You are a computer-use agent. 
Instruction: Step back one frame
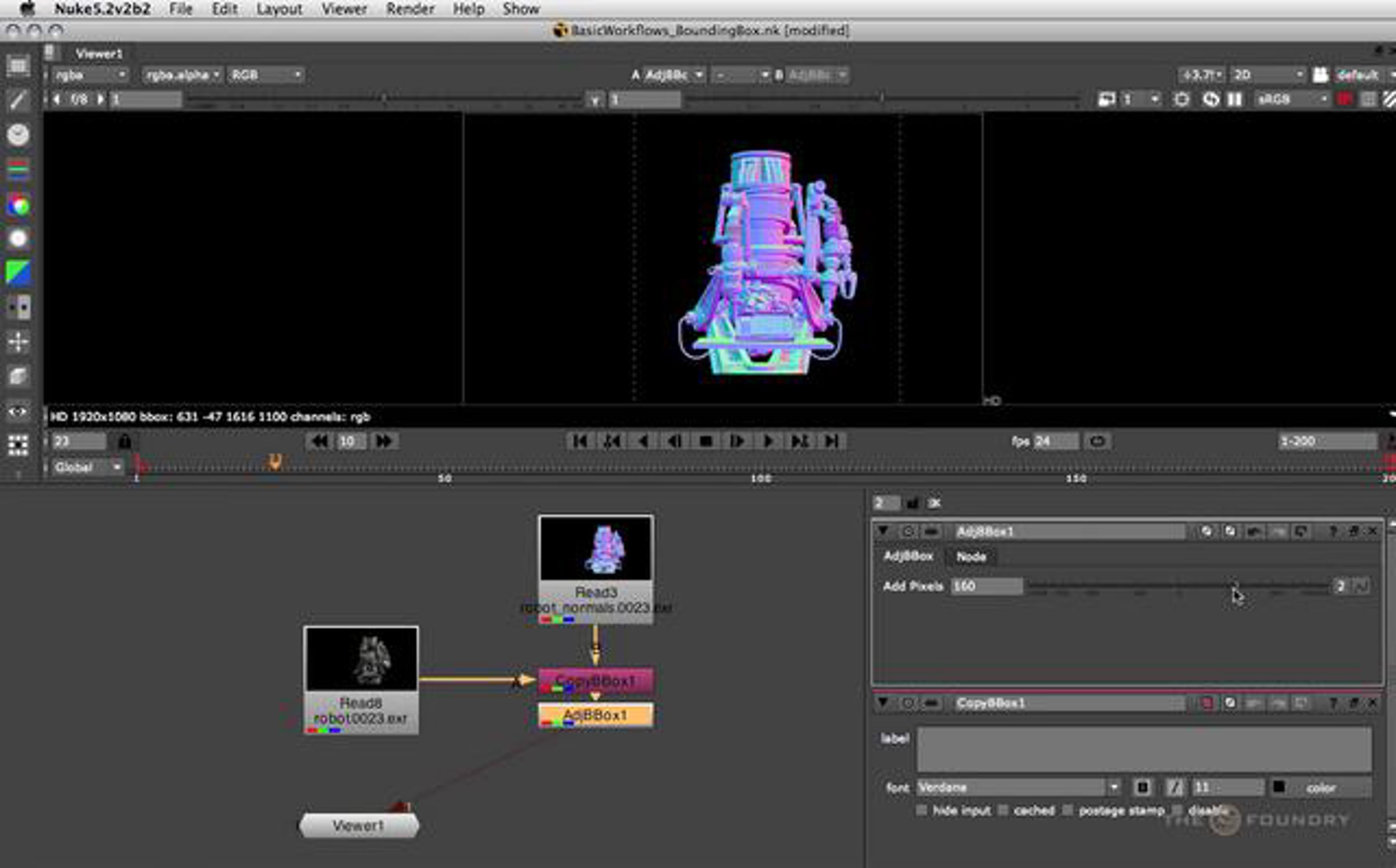tap(674, 441)
